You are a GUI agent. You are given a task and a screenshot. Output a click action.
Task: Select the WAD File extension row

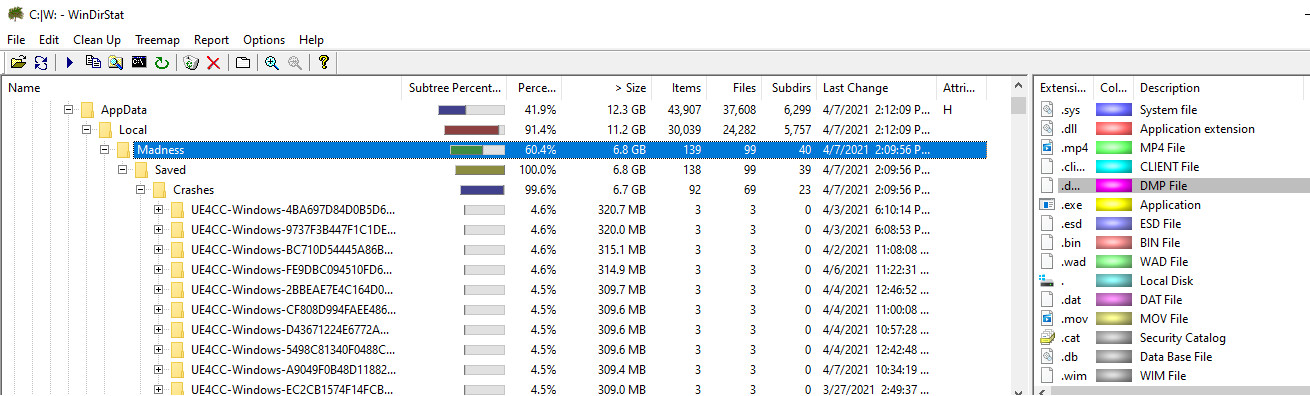point(1171,262)
